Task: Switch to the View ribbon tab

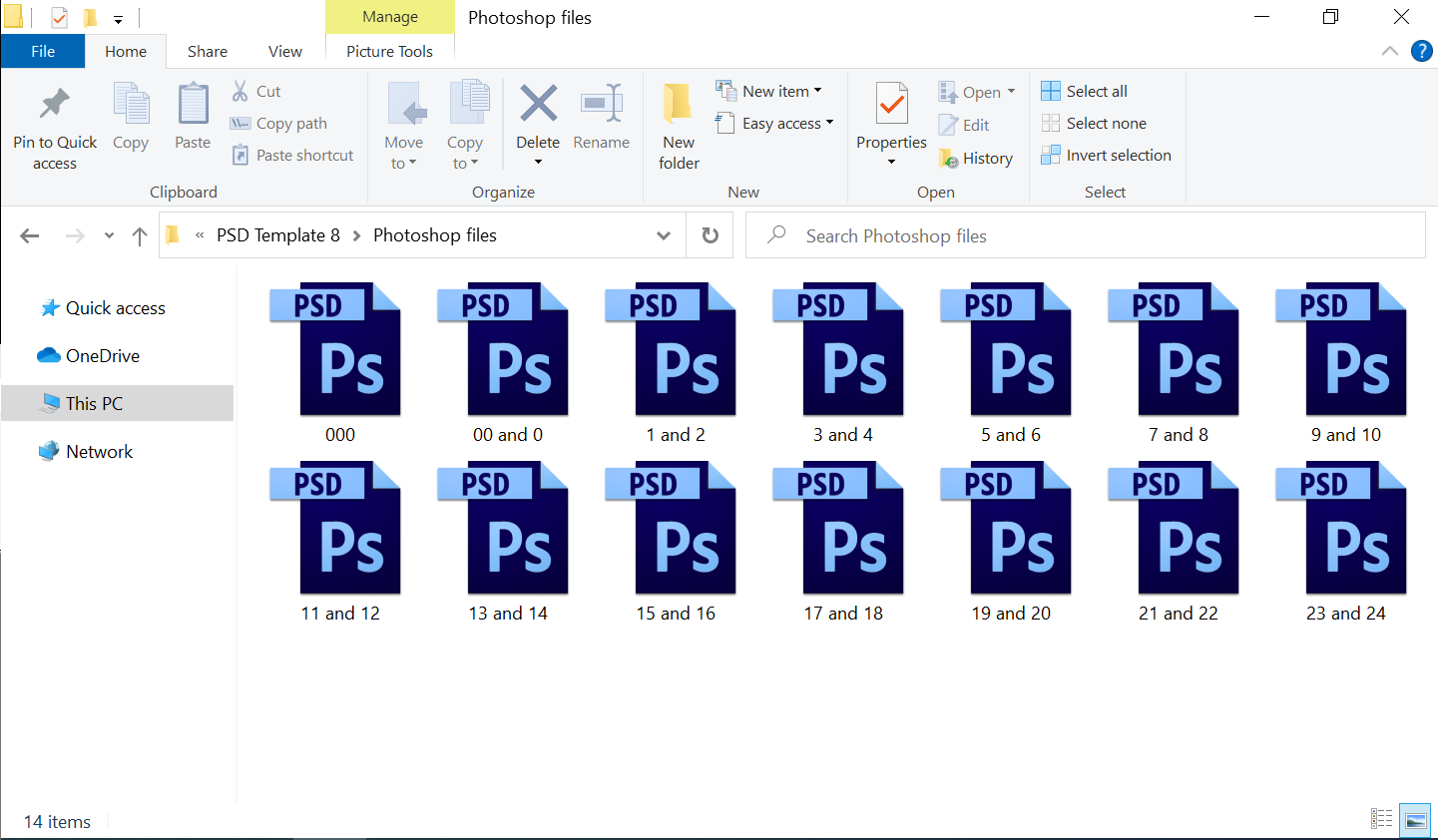Action: pyautogui.click(x=285, y=51)
